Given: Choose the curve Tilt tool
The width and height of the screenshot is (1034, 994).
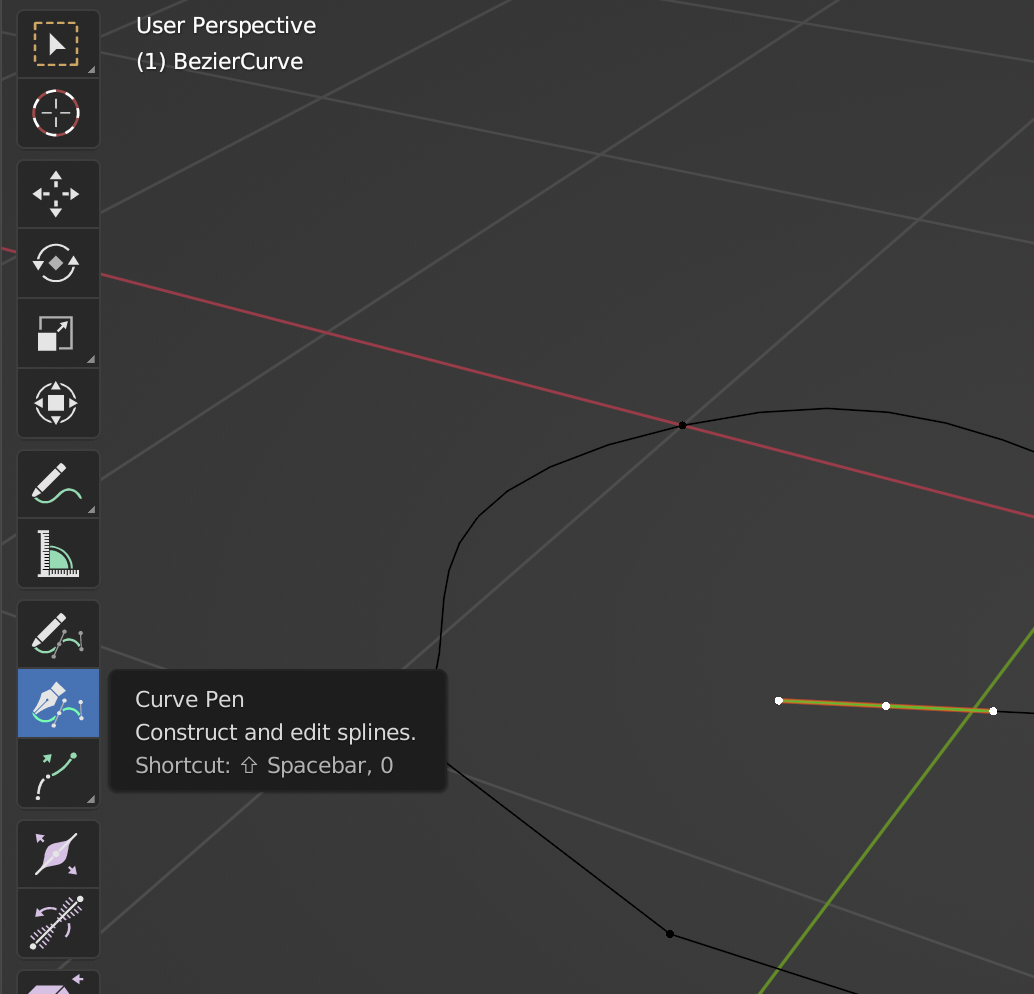Looking at the screenshot, I should pos(58,923).
